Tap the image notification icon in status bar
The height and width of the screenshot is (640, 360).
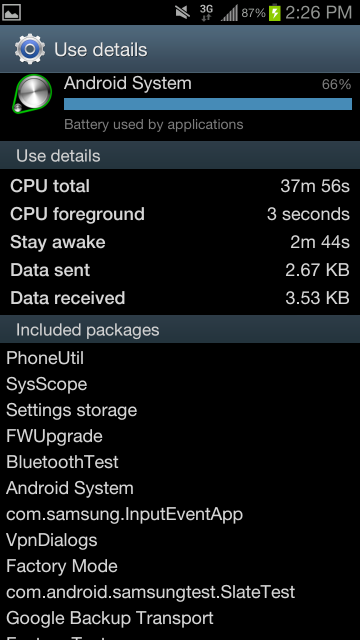coord(11,13)
